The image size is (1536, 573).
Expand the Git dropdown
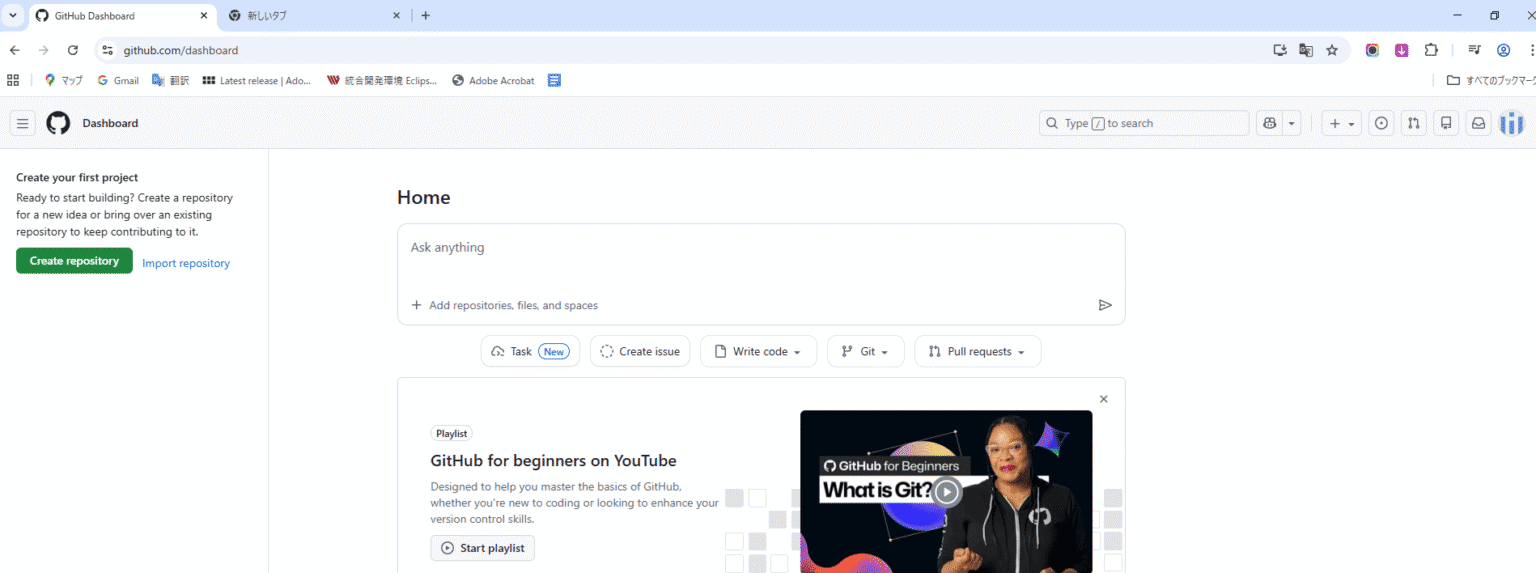(865, 351)
